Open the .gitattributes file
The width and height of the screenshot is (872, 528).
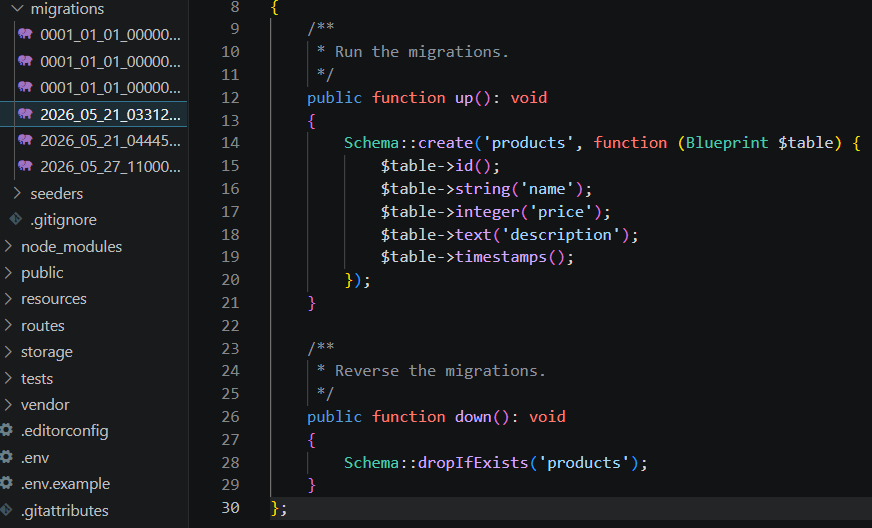[x=65, y=510]
